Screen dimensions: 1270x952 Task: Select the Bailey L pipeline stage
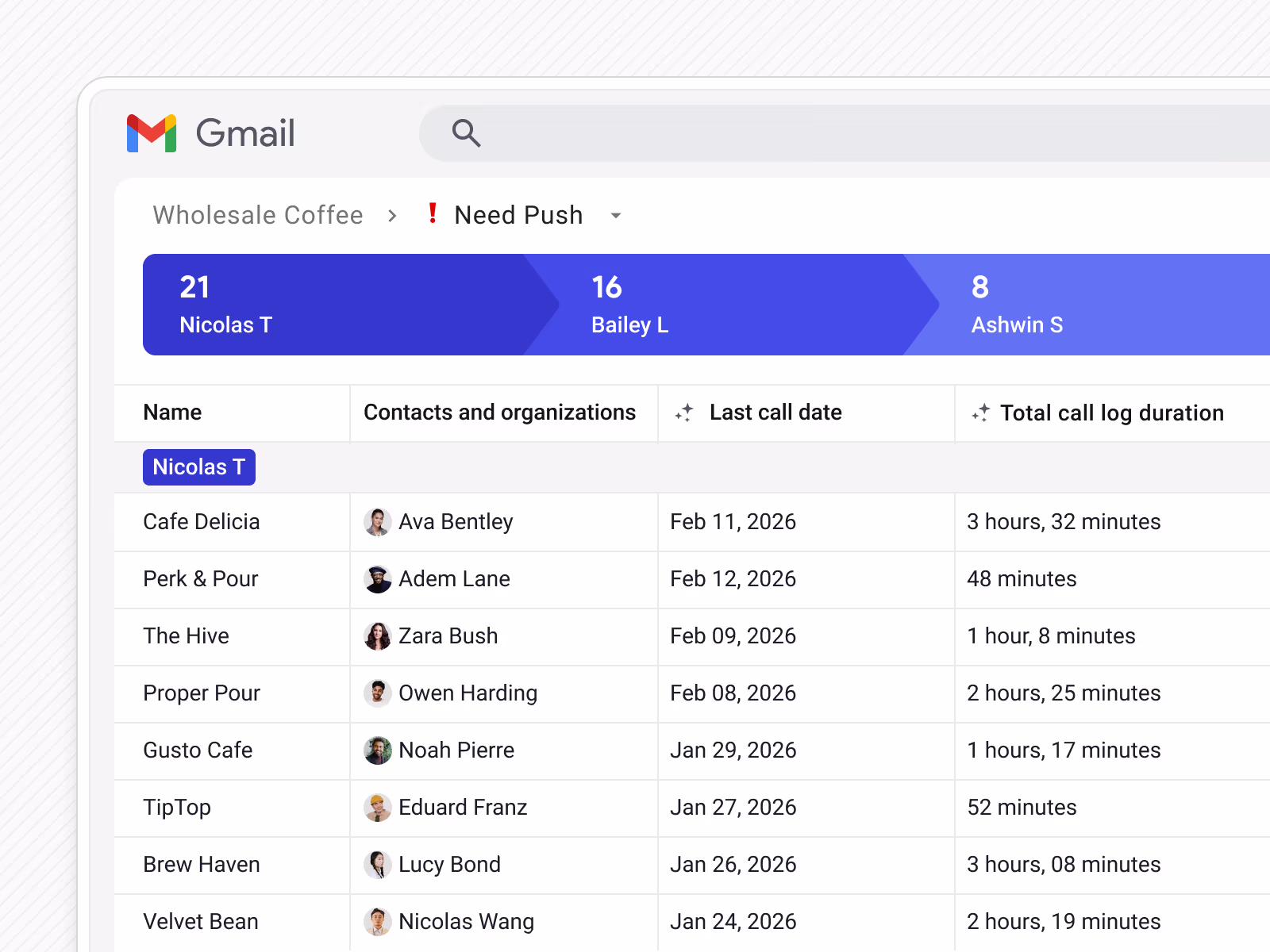click(730, 305)
